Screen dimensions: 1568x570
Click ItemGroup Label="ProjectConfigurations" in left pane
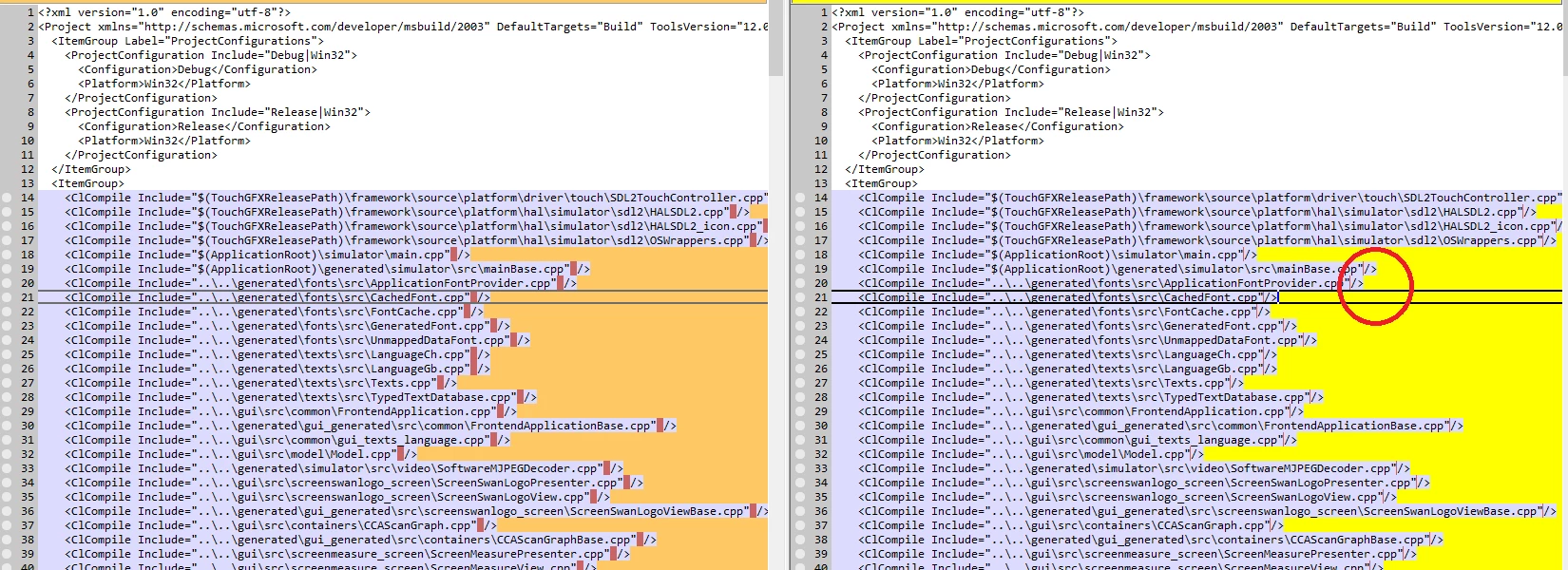pyautogui.click(x=187, y=41)
